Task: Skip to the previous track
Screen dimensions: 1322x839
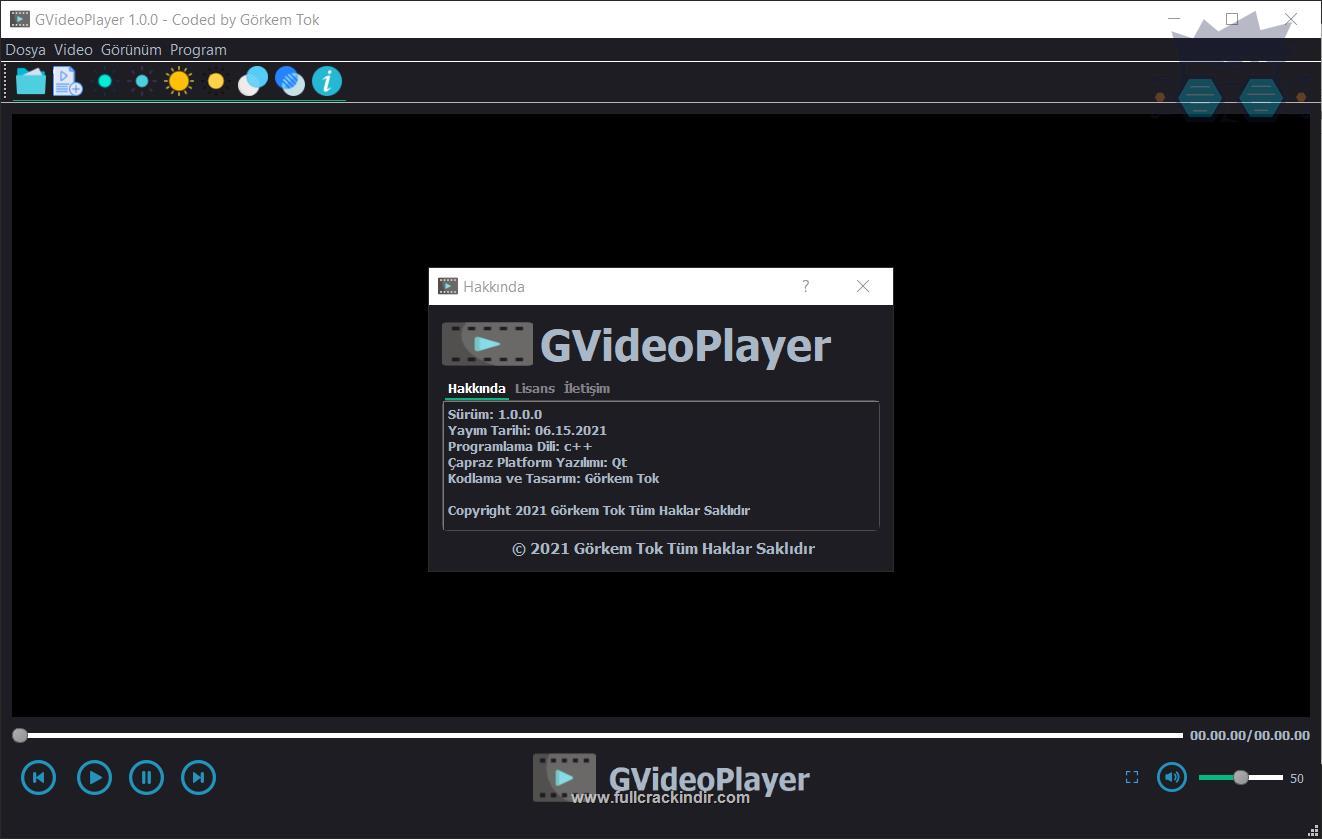Action: [39, 777]
